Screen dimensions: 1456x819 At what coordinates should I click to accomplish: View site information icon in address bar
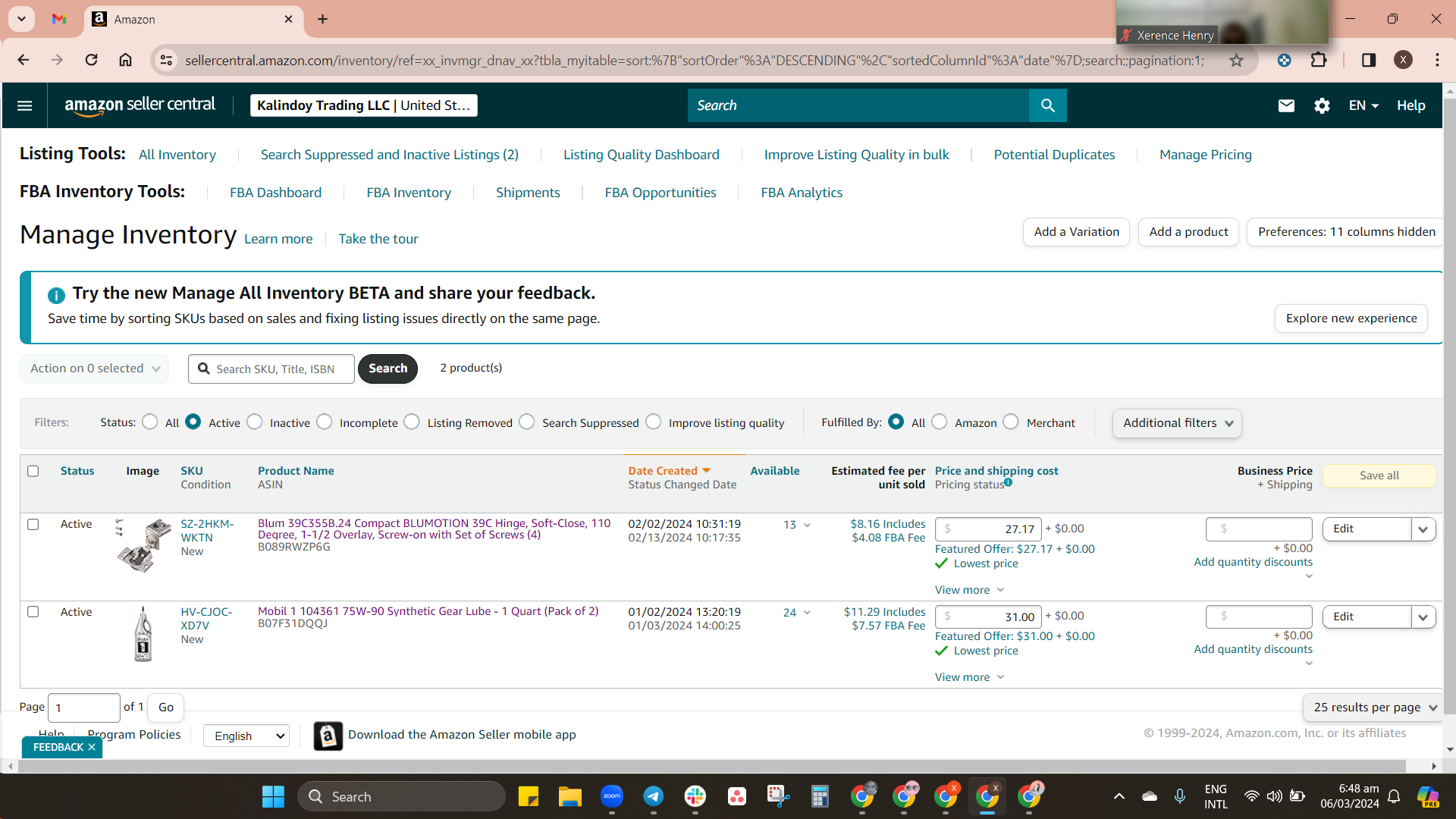(x=166, y=60)
